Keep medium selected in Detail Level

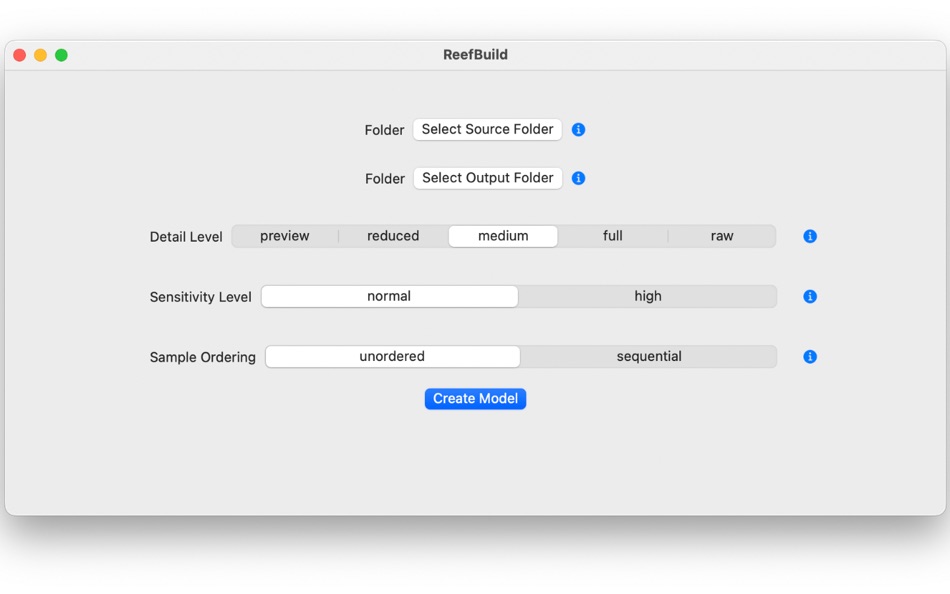(503, 236)
